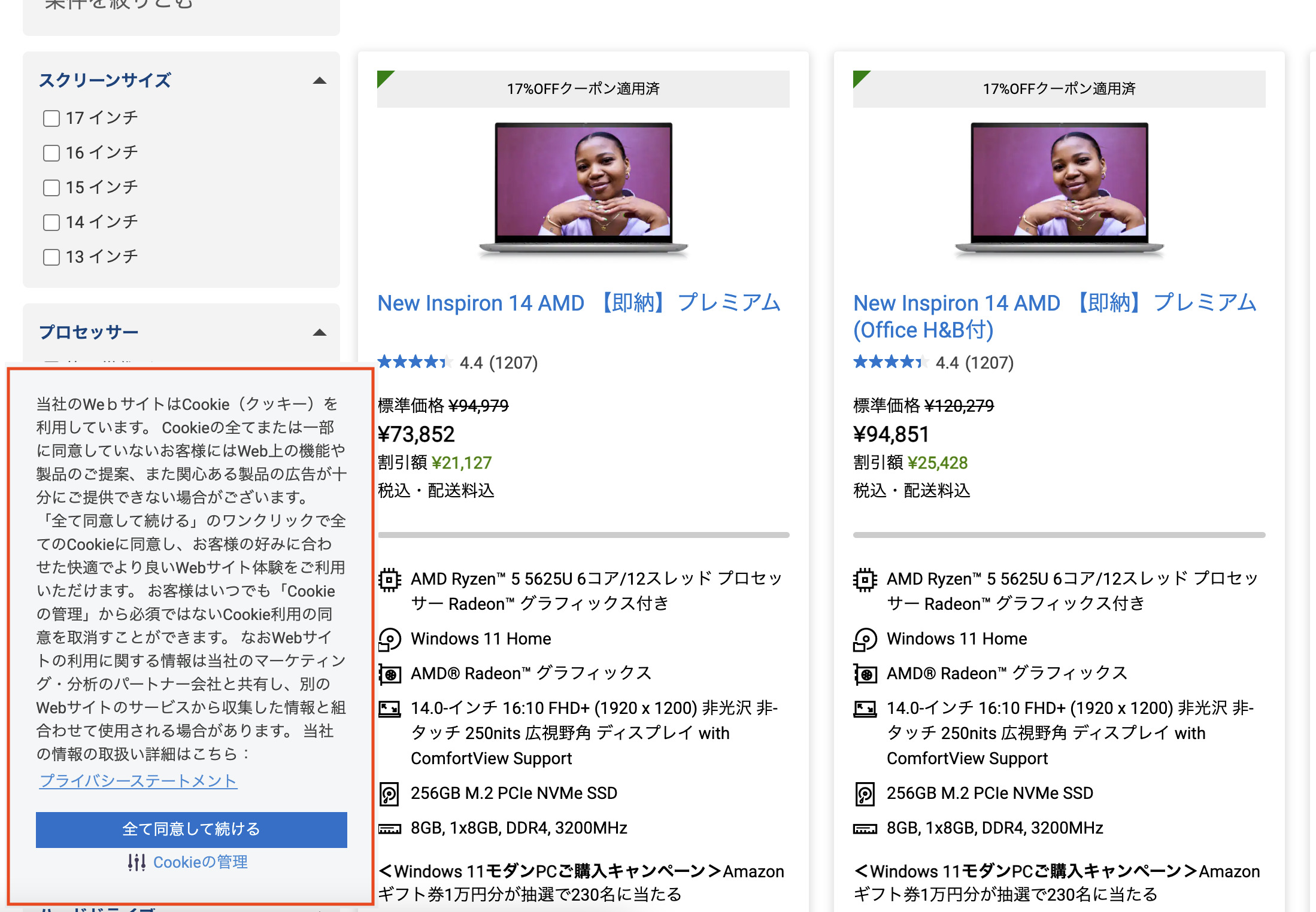The width and height of the screenshot is (1316, 912).
Task: Check the 16 インチ screen size box
Action: coord(51,153)
